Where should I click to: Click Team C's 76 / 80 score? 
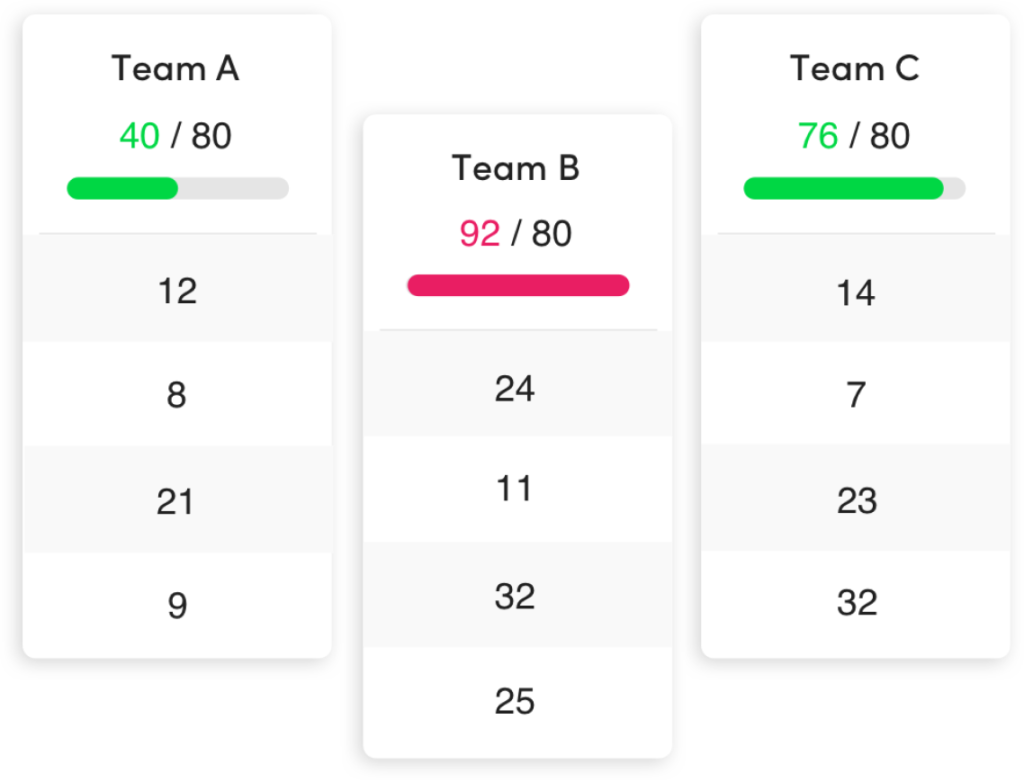(x=855, y=135)
